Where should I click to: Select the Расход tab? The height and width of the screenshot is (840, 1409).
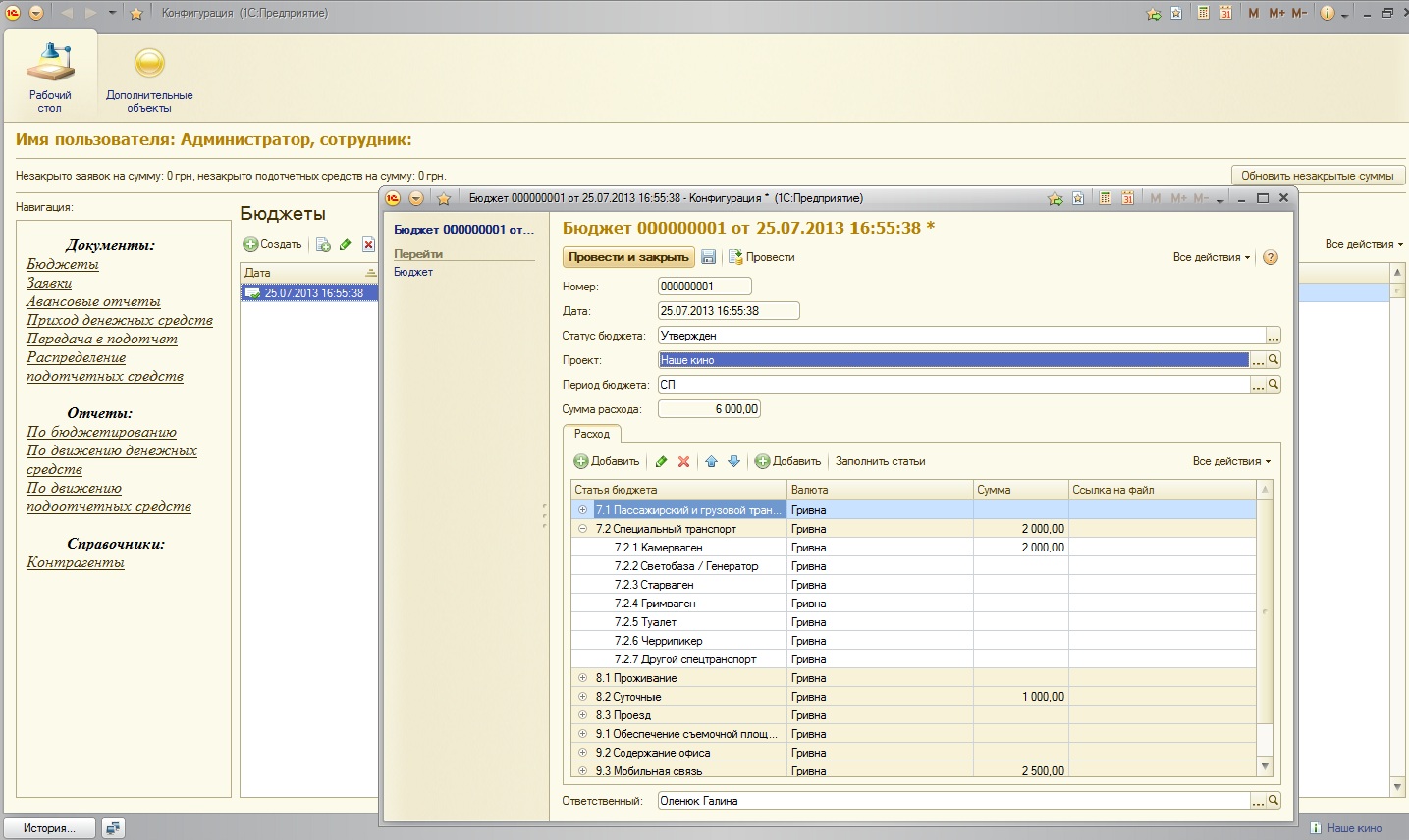coord(591,434)
